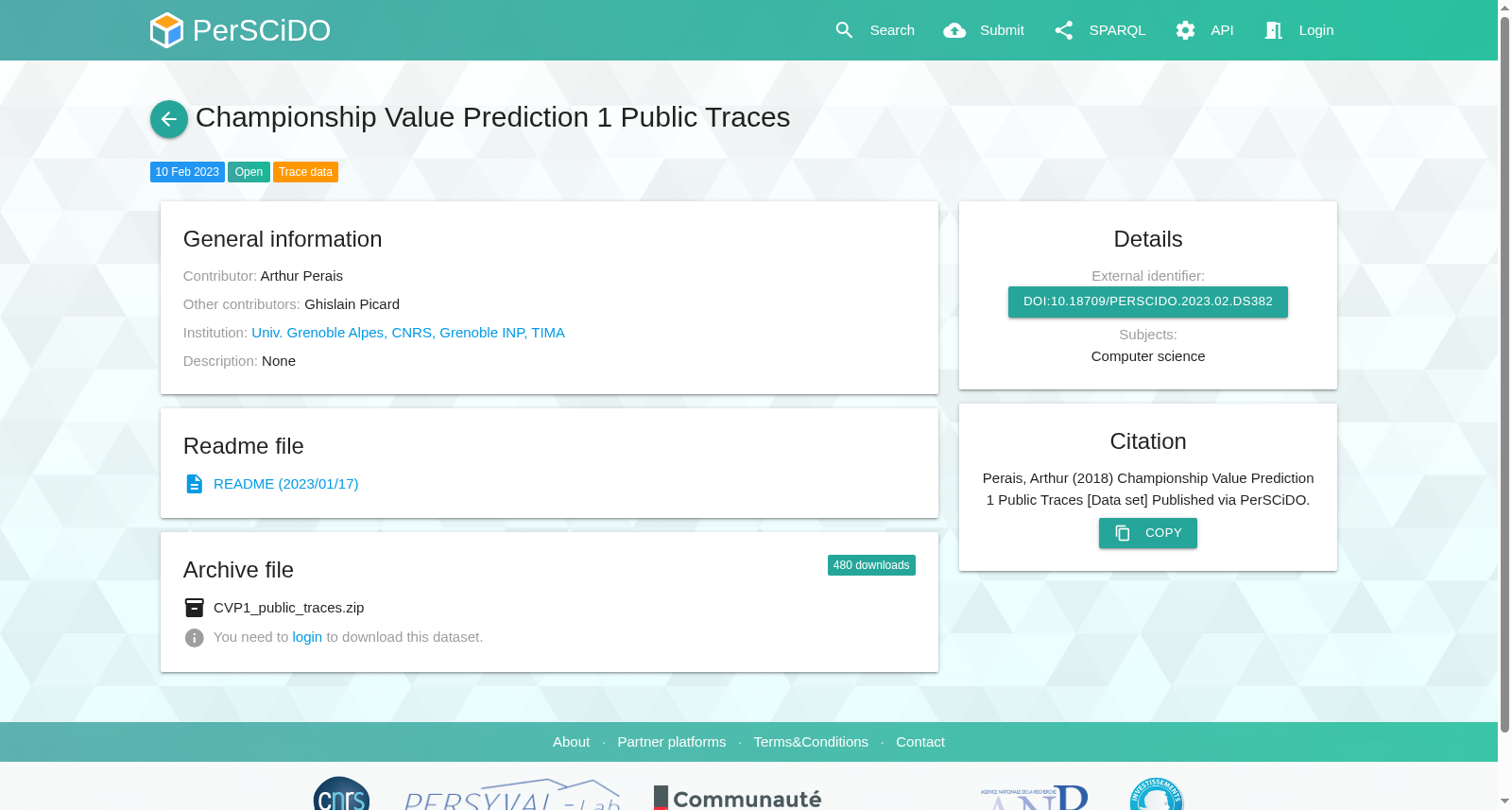Click the copy icon in Citation card
Viewport: 1512px width, 810px height.
pyautogui.click(x=1123, y=533)
